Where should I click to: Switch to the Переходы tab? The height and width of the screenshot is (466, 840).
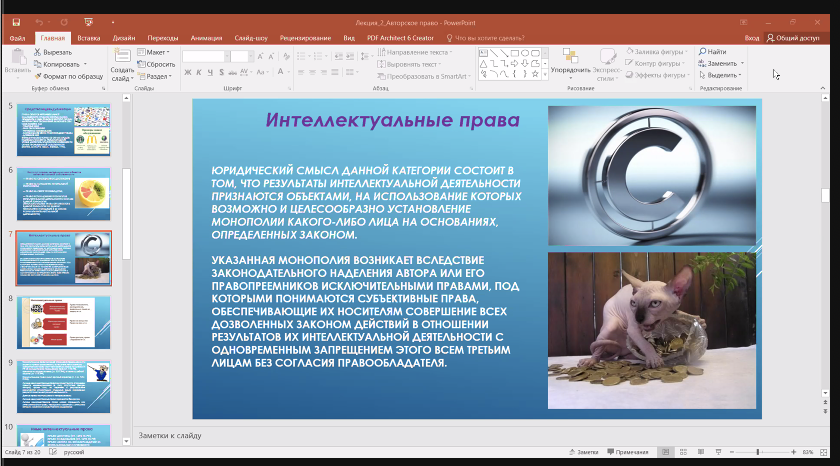pyautogui.click(x=163, y=38)
